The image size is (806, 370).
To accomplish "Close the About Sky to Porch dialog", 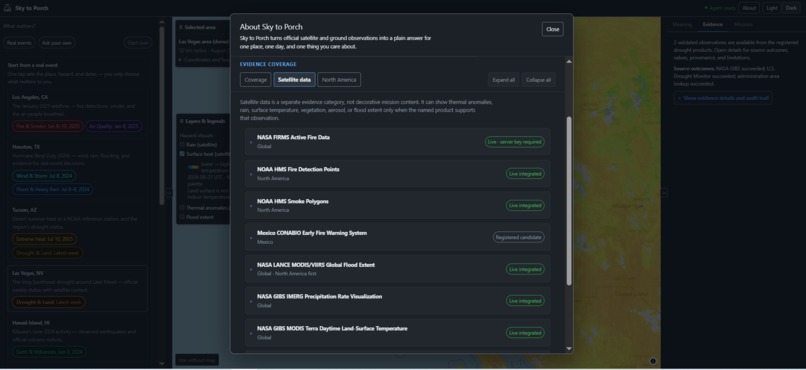I will (553, 29).
